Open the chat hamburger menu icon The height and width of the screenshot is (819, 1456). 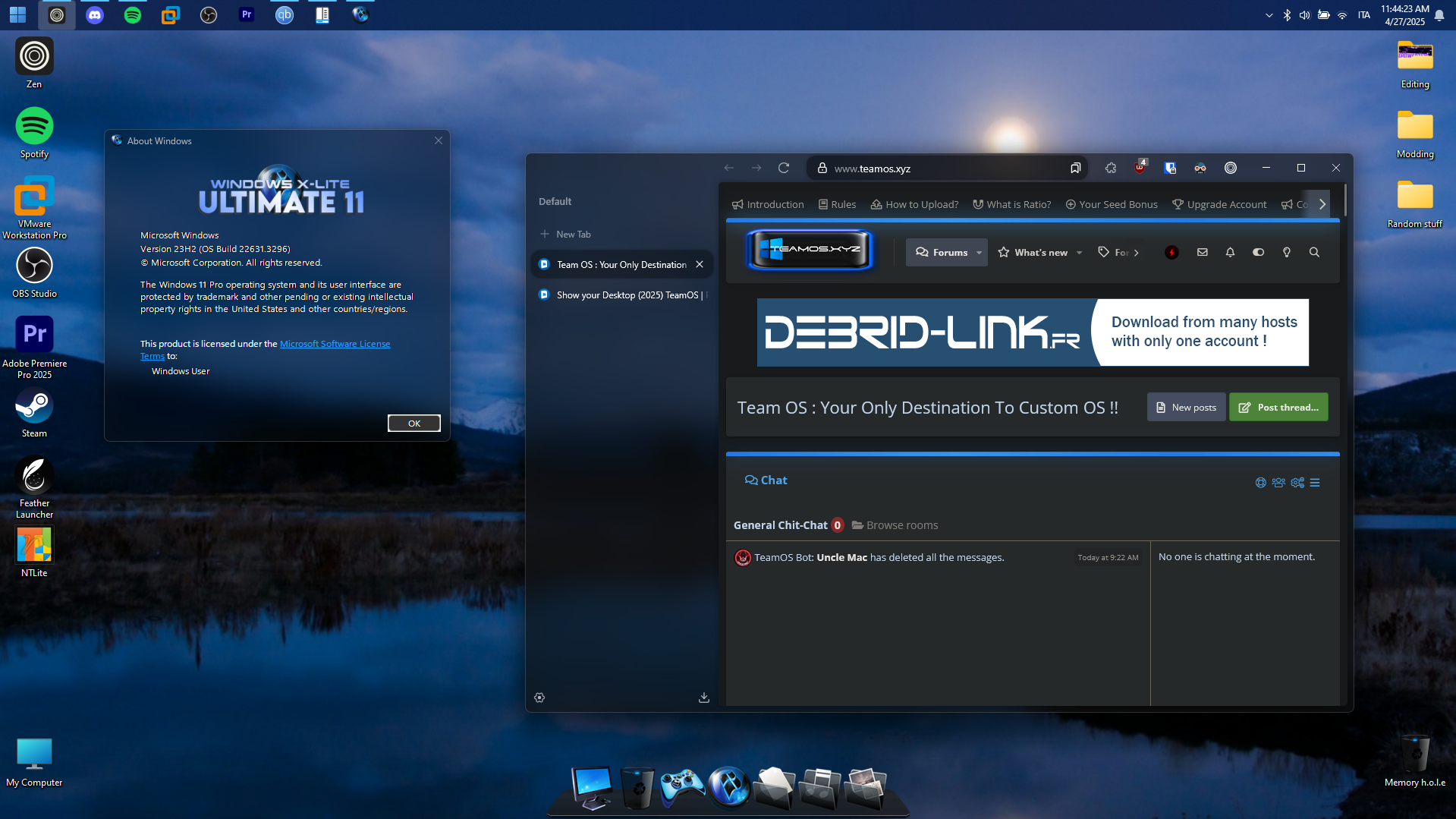click(1315, 483)
